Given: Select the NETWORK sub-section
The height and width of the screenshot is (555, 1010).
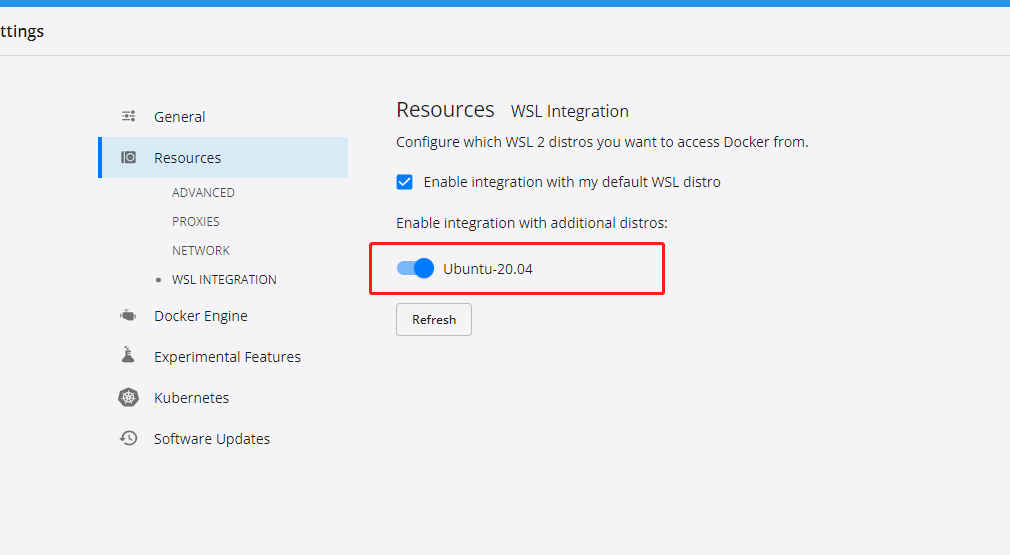Looking at the screenshot, I should (201, 250).
